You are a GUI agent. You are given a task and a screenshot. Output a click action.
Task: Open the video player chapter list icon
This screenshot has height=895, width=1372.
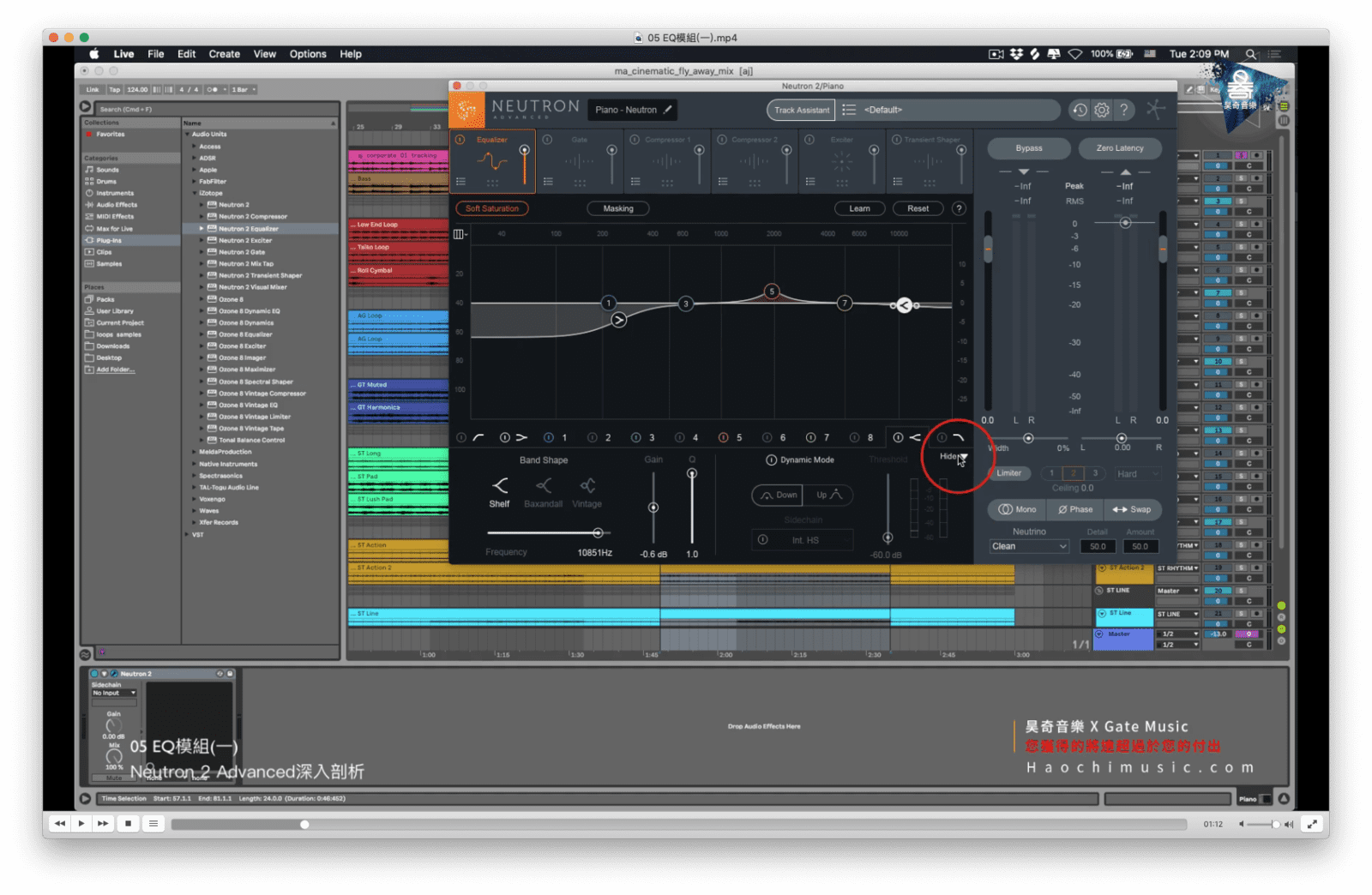(153, 824)
